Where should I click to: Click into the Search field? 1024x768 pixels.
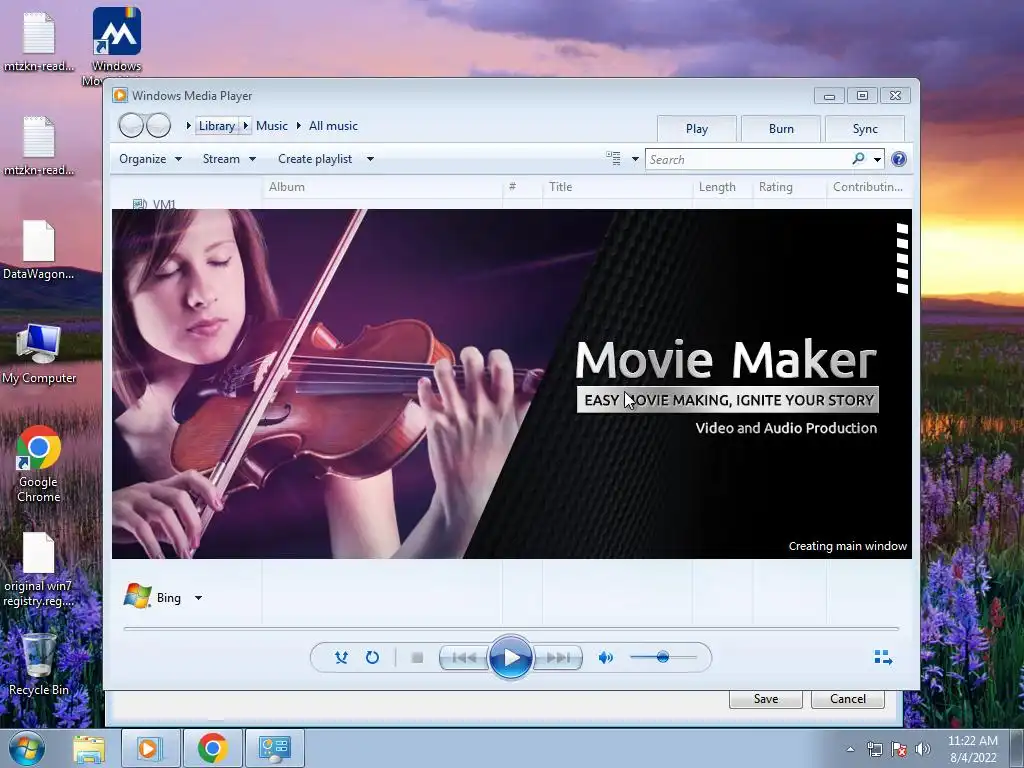point(746,159)
